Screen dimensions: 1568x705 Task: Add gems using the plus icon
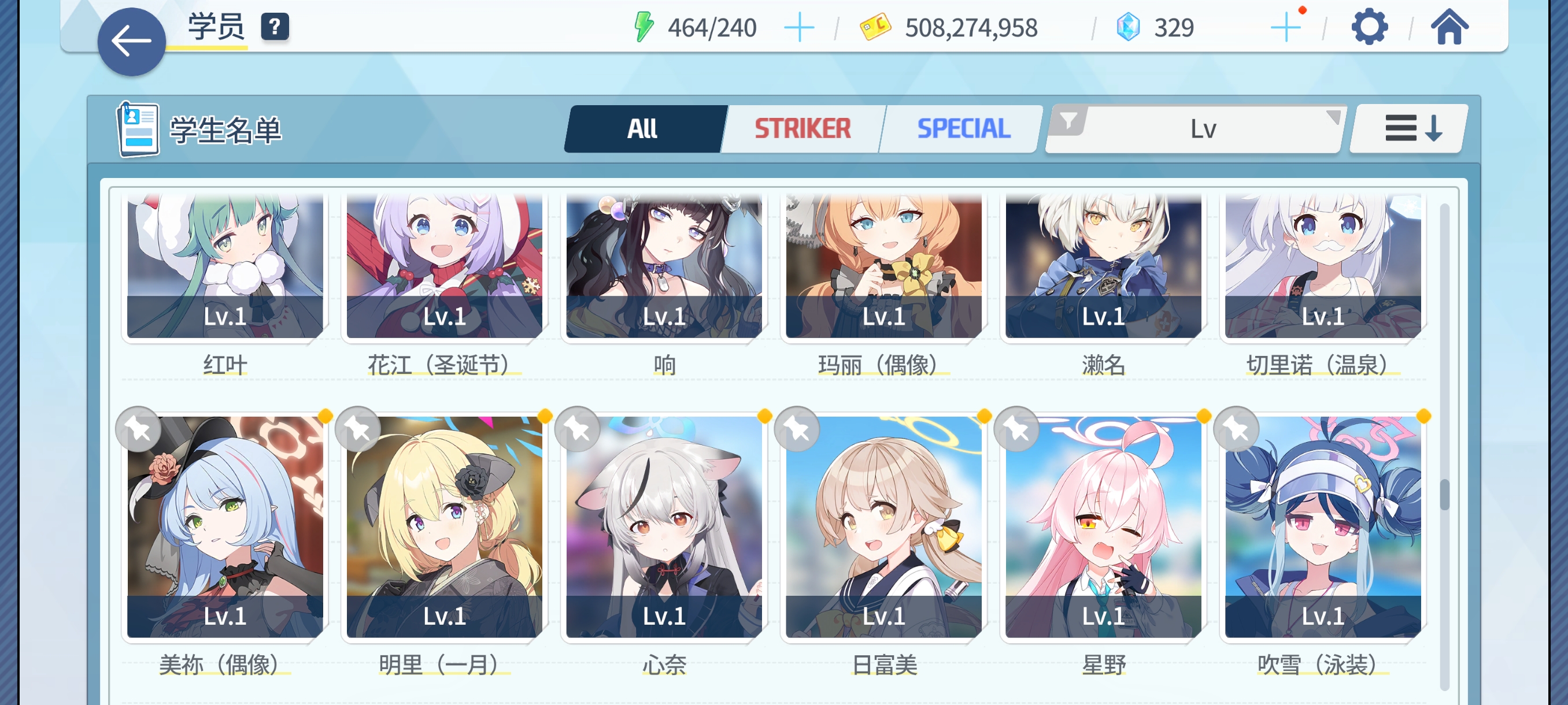tap(1286, 27)
